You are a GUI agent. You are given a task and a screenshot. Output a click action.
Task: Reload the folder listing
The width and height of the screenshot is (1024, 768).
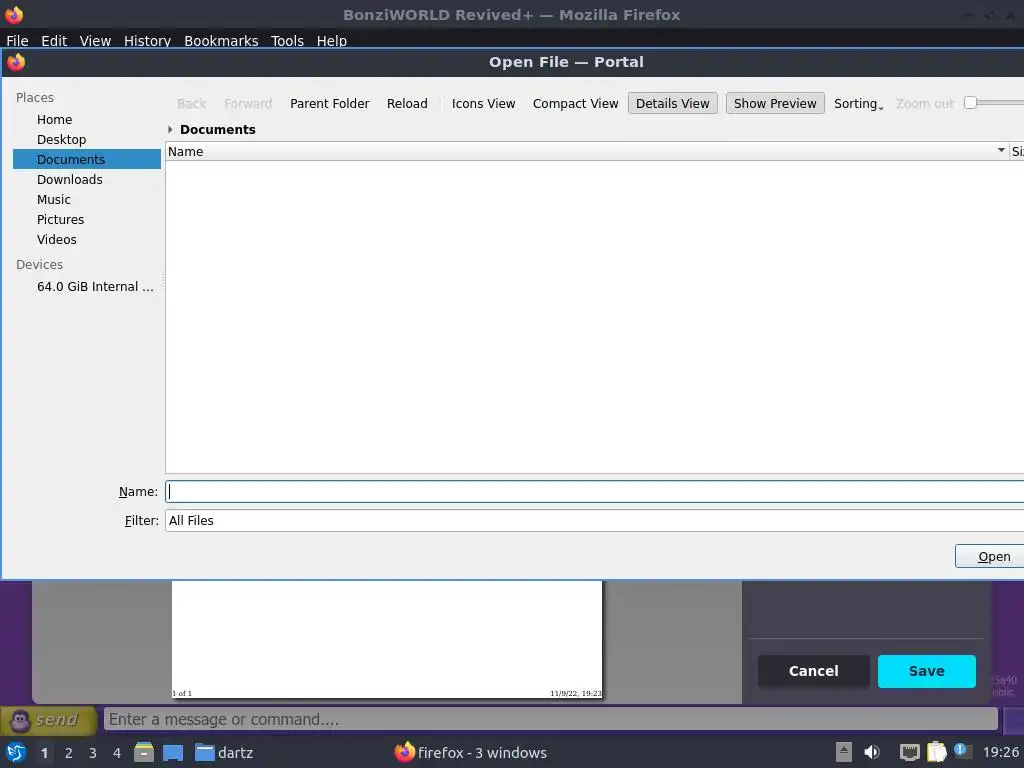click(407, 103)
